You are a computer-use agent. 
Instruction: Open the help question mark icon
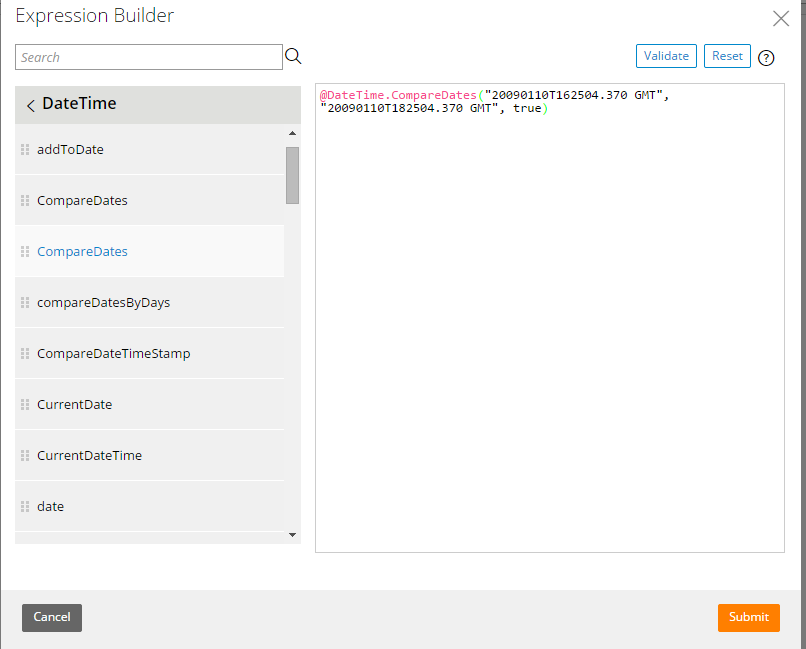click(x=766, y=58)
